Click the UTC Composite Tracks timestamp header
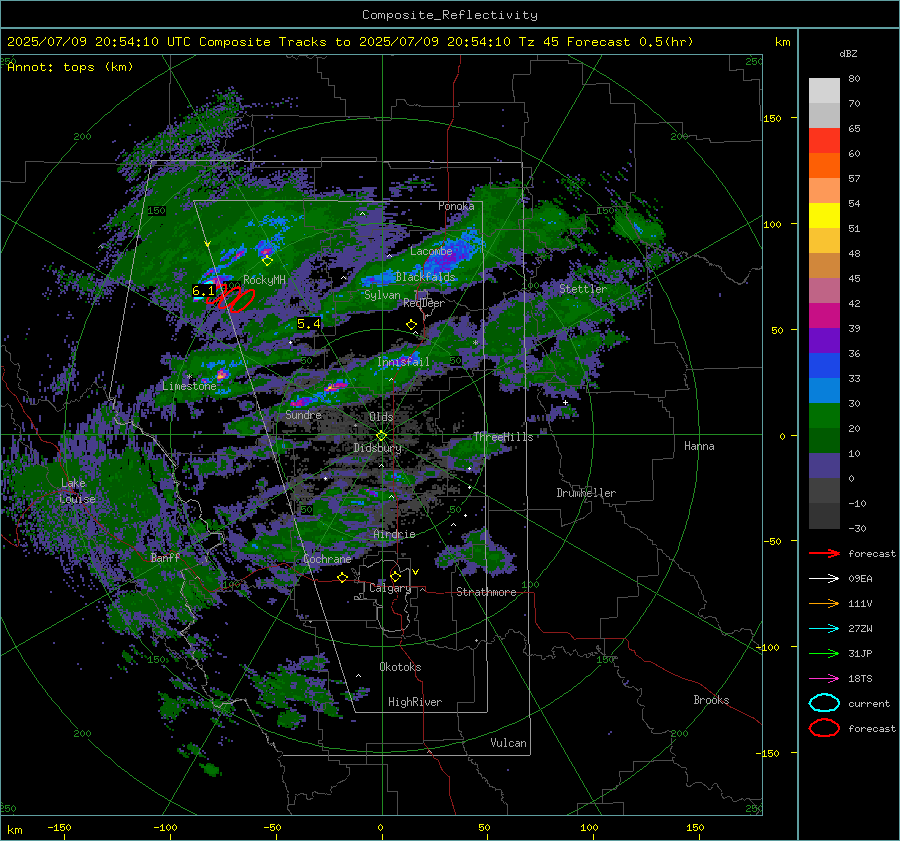Viewport: 900px width, 841px height. tap(350, 42)
